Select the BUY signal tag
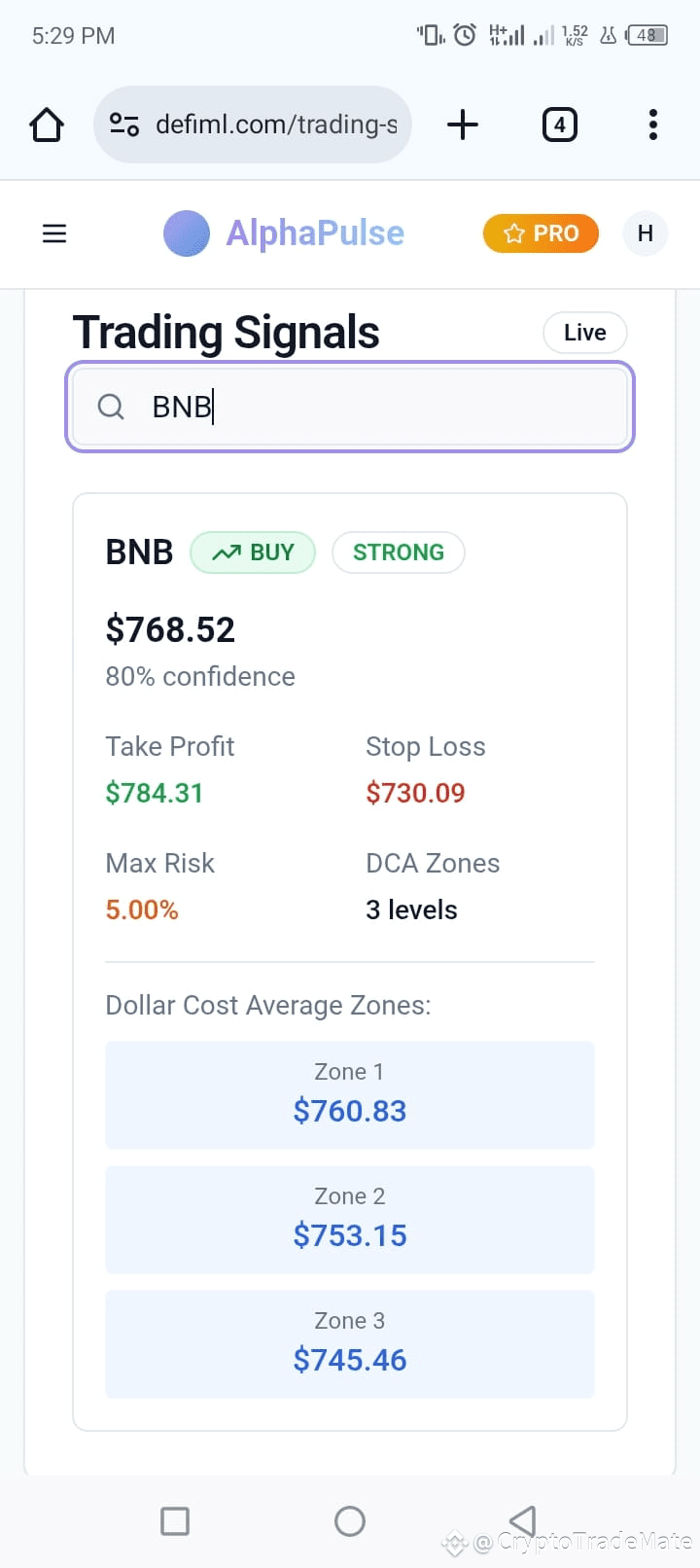The image size is (700, 1568). point(253,552)
